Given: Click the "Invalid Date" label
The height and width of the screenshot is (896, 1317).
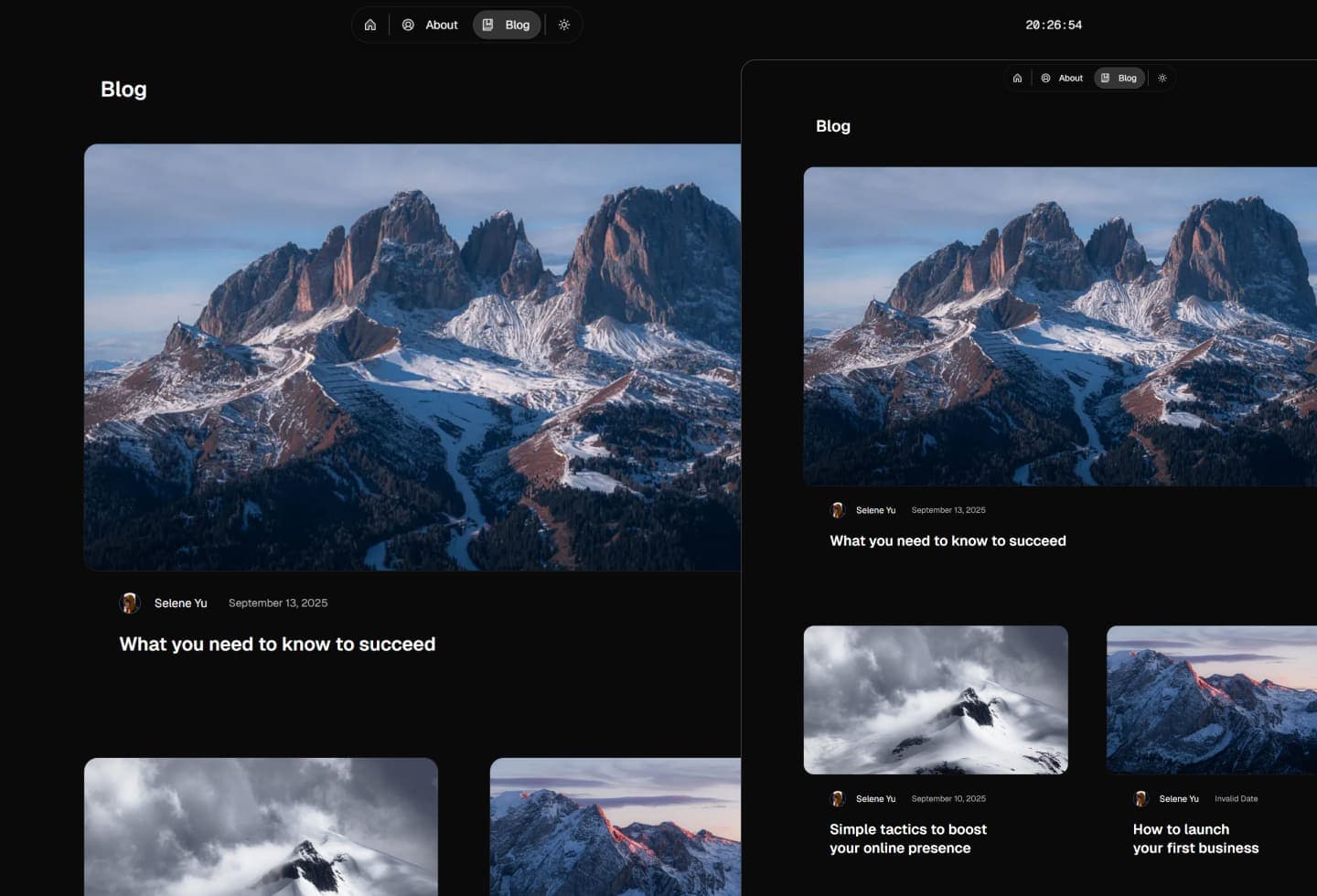Looking at the screenshot, I should 1236,798.
